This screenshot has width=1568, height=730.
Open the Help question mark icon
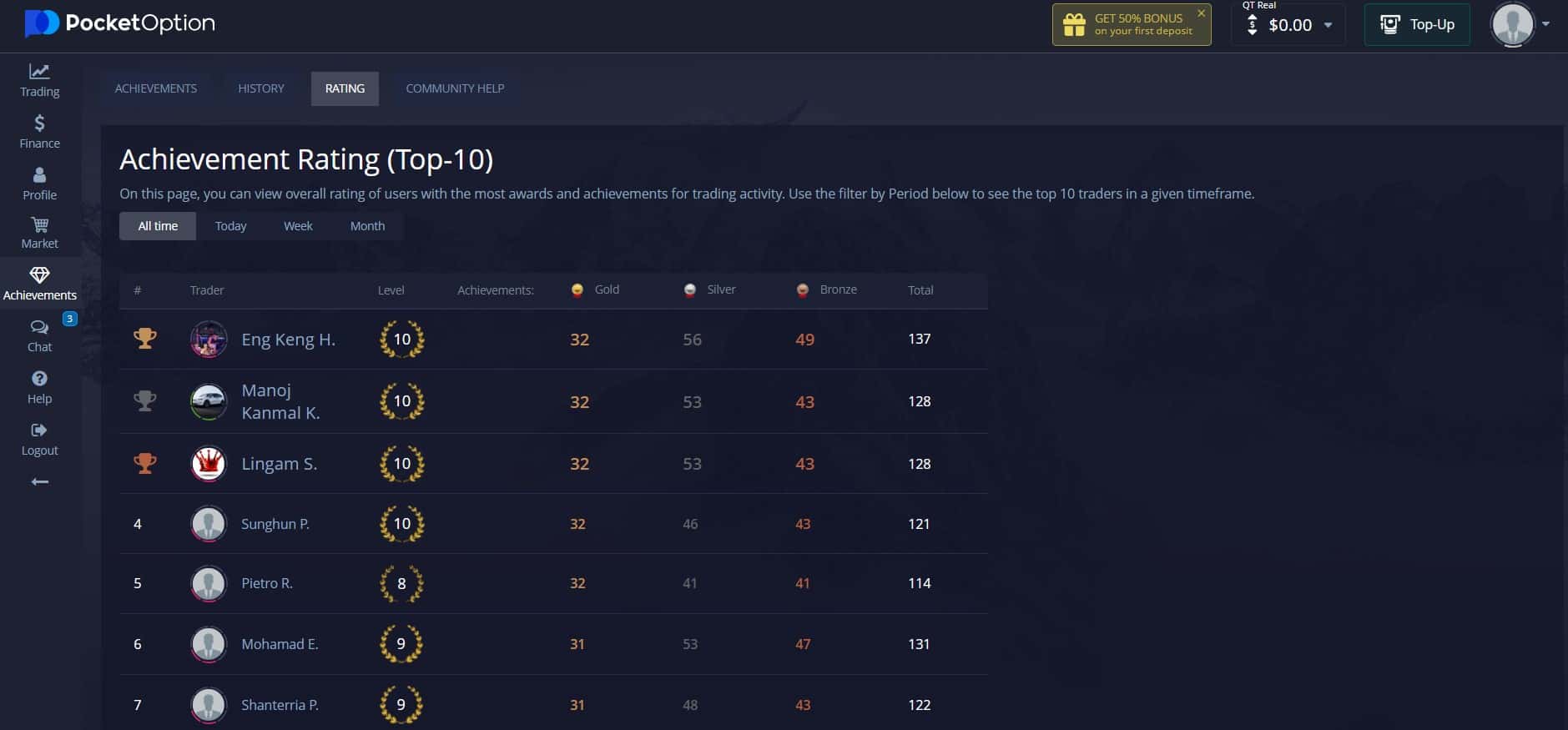coord(39,378)
